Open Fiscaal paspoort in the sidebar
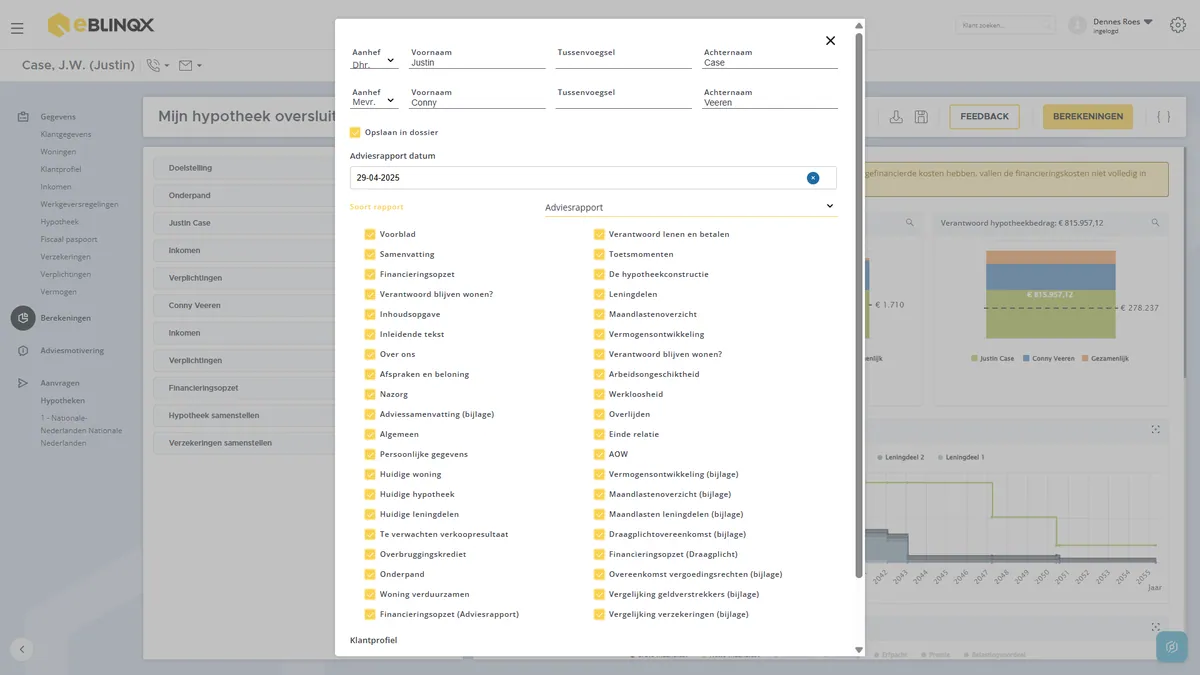The width and height of the screenshot is (1200, 675). tap(68, 239)
